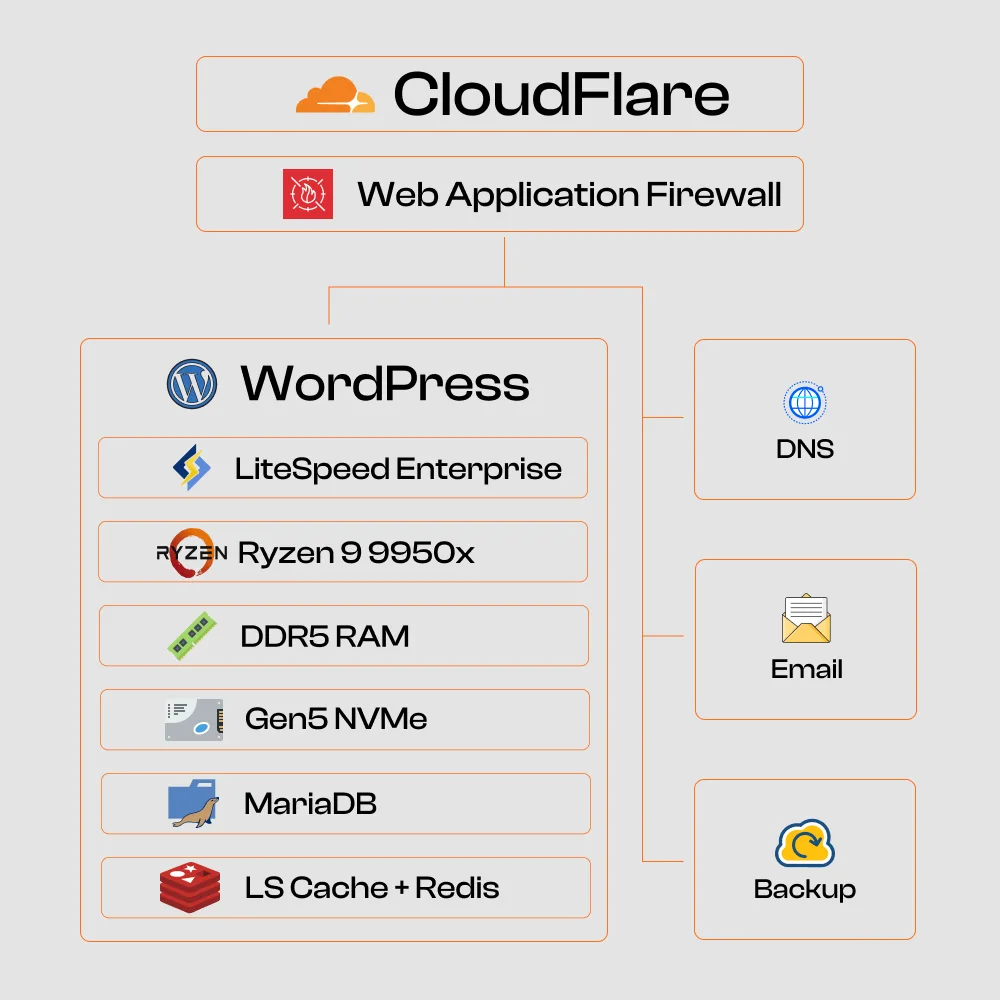This screenshot has height=1000, width=1000.
Task: Select the CloudFlare title text
Action: coord(561,94)
